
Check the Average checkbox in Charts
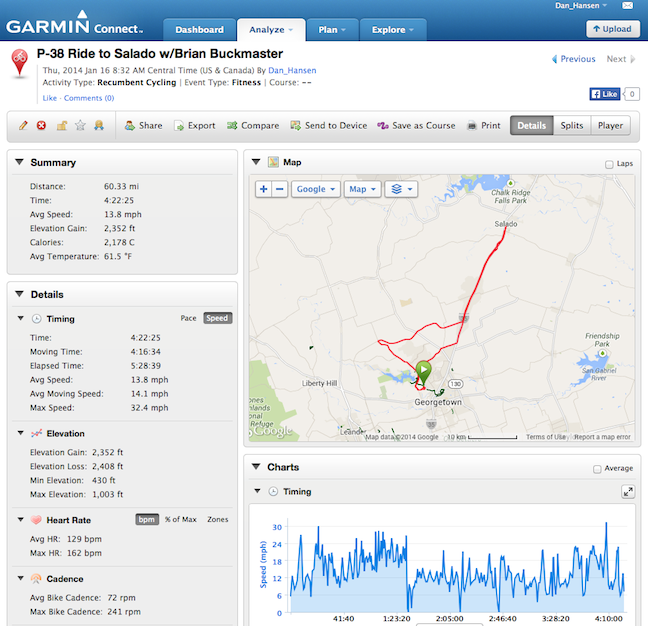597,468
